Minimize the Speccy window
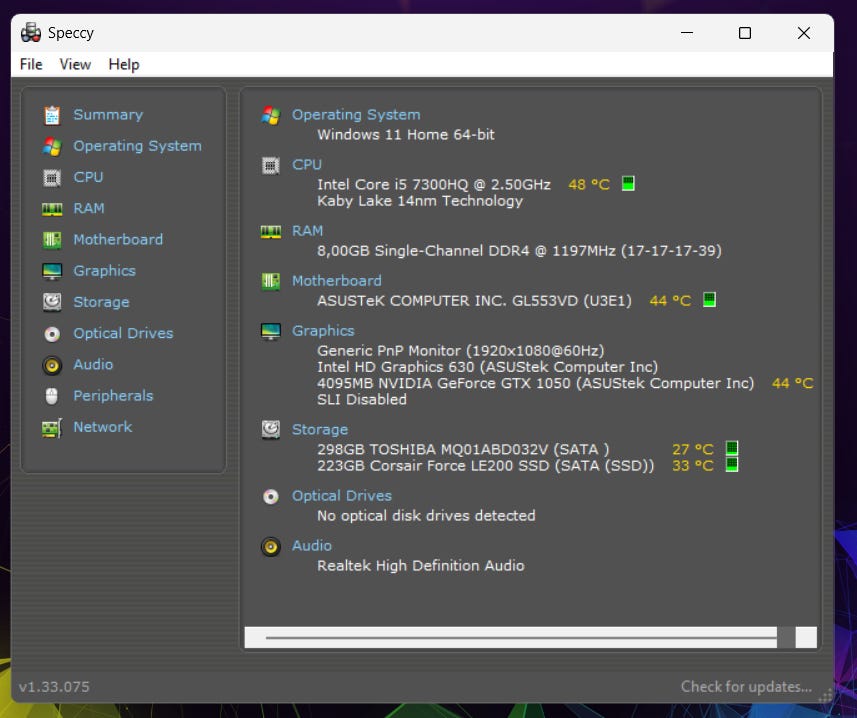 [687, 33]
